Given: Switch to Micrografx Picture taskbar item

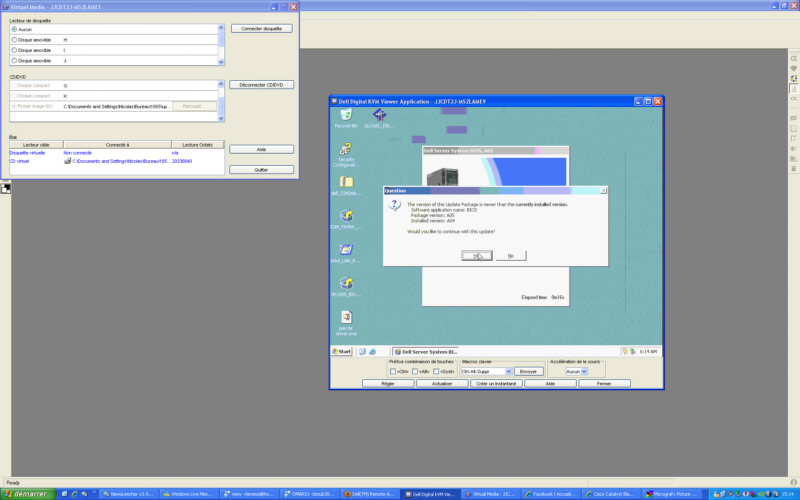Looking at the screenshot, I should point(670,494).
